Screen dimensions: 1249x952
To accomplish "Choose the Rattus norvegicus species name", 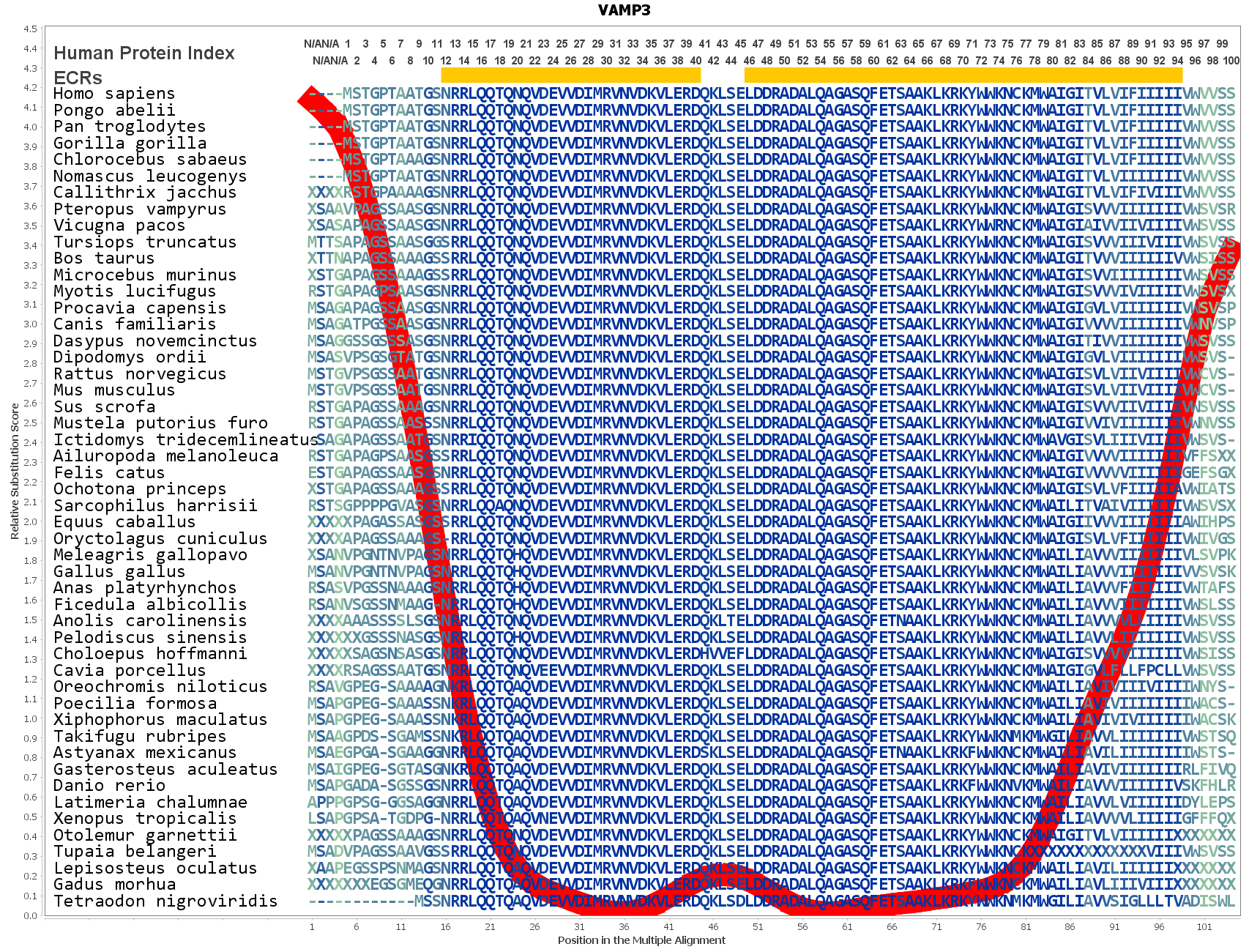I will tap(140, 373).
